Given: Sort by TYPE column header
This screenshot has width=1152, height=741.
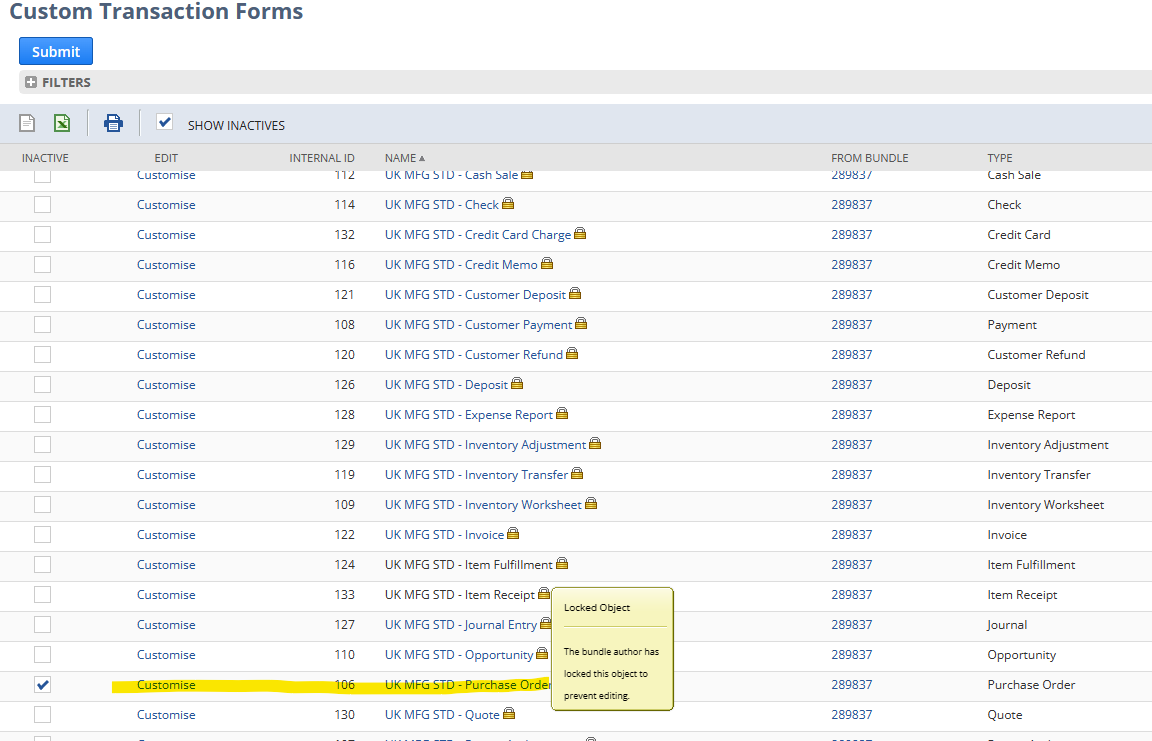Looking at the screenshot, I should (1000, 158).
